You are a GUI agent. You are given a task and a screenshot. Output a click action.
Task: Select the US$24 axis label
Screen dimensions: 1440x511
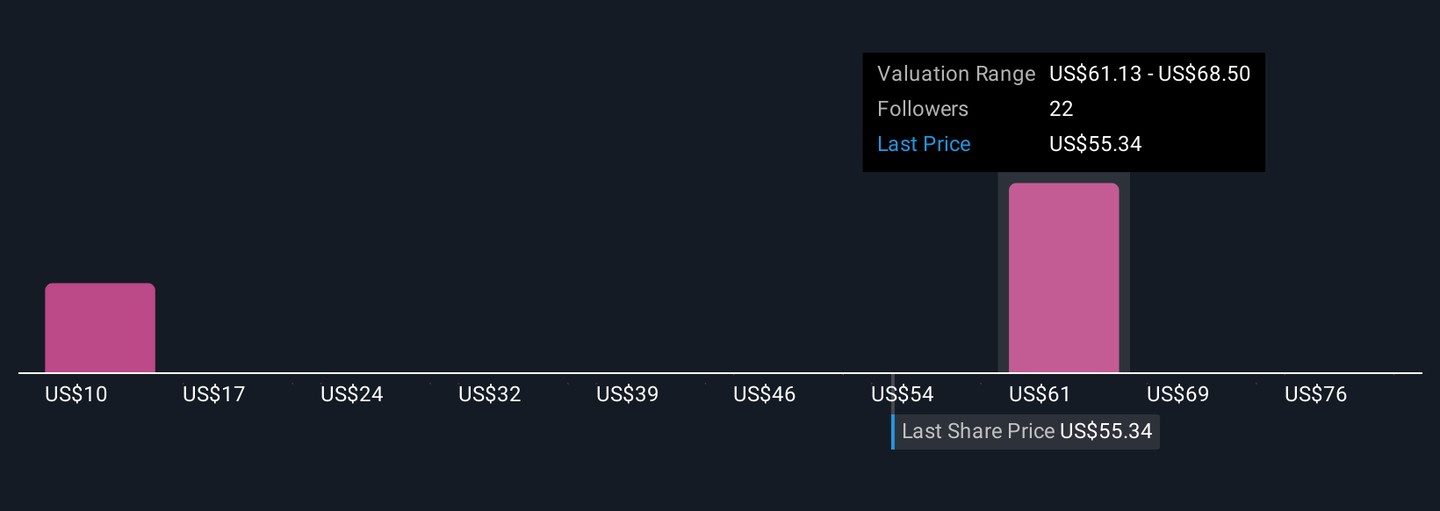[x=352, y=395]
